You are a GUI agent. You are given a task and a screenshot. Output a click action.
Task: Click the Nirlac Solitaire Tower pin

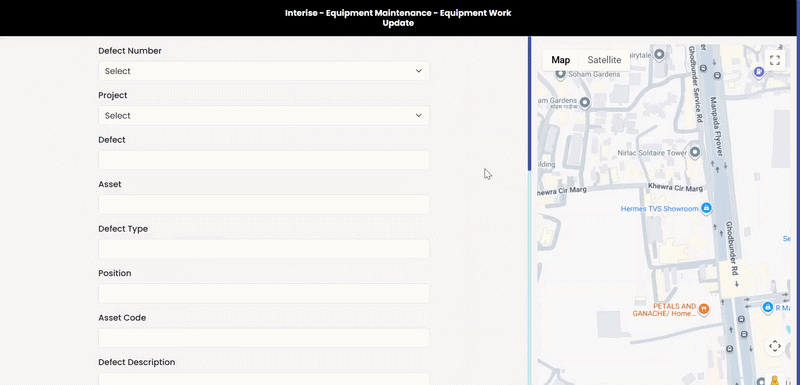[695, 152]
